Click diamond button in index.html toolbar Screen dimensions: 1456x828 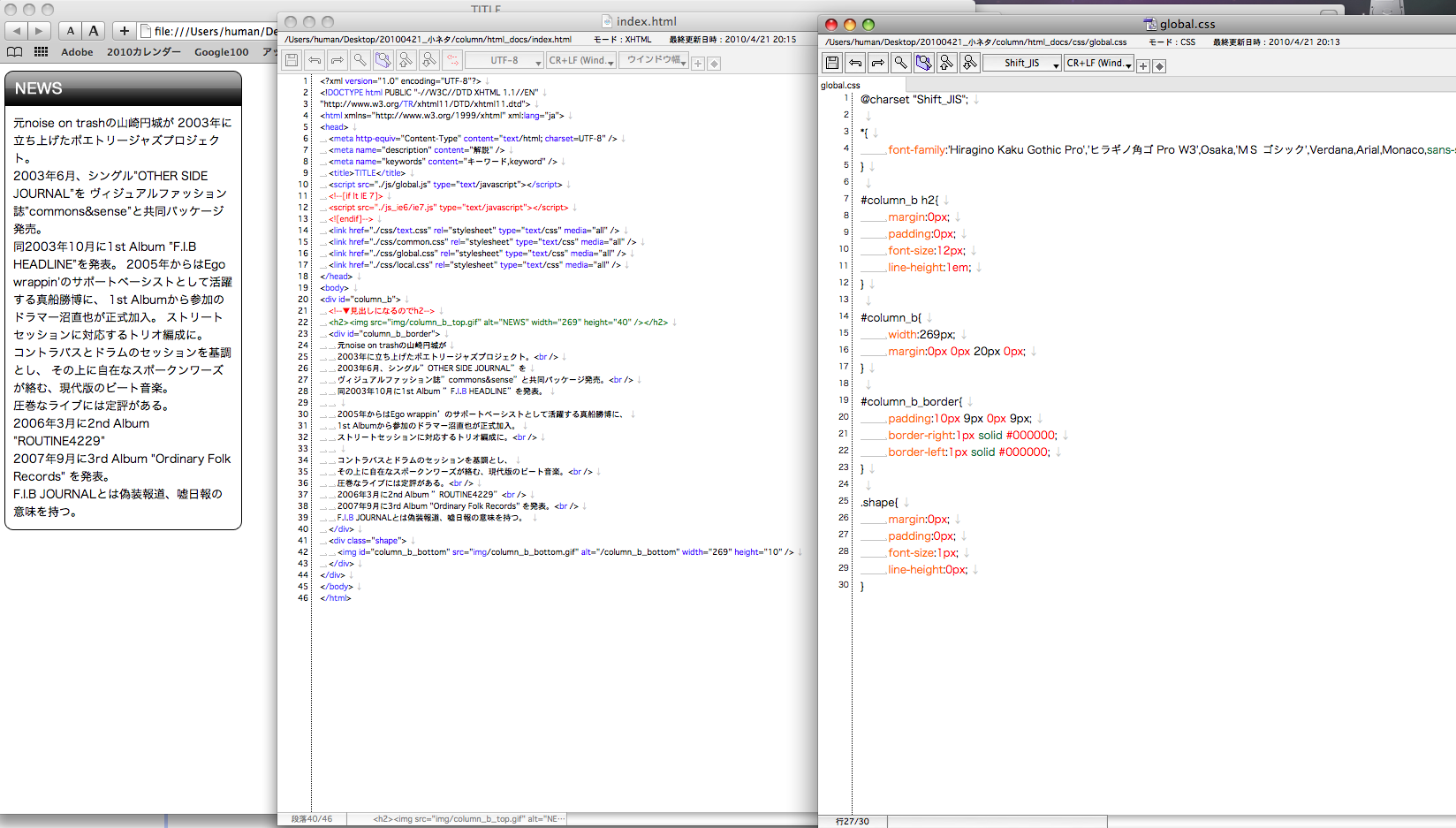click(x=714, y=64)
